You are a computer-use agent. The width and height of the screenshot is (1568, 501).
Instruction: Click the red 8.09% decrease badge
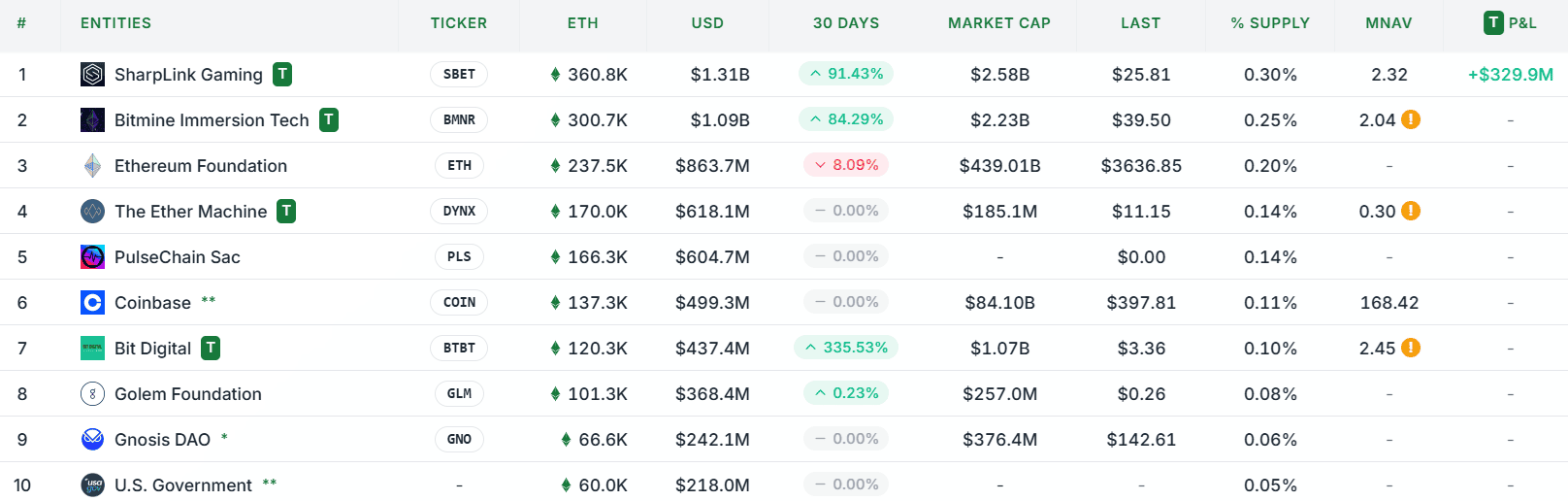coord(846,165)
